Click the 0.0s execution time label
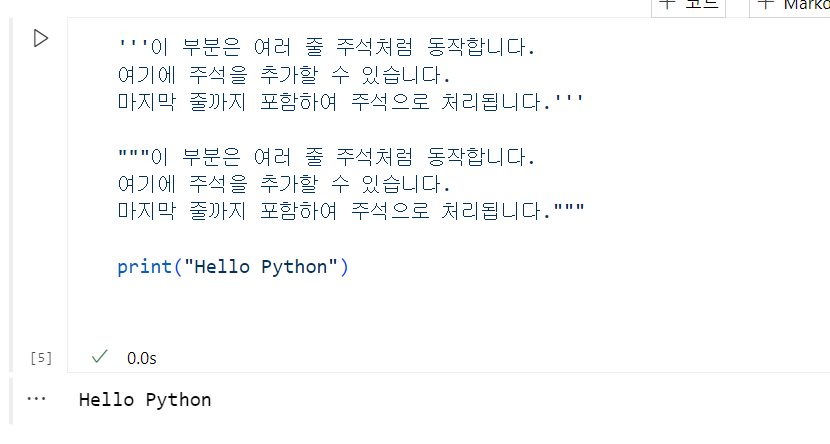 tap(141, 358)
